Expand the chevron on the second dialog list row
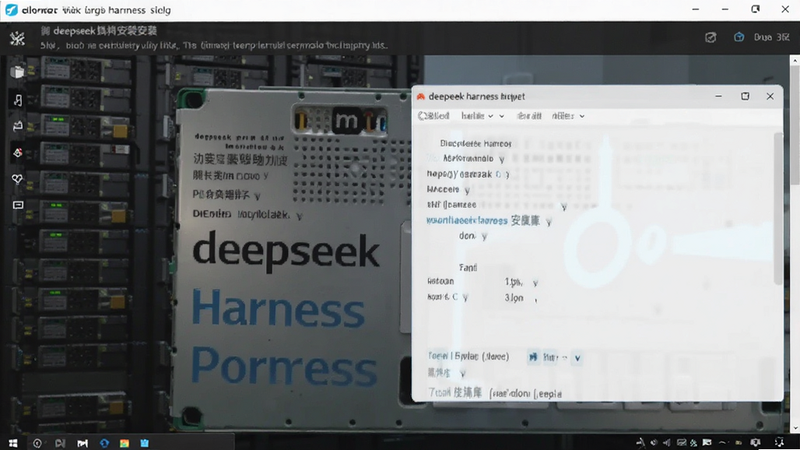 point(502,159)
